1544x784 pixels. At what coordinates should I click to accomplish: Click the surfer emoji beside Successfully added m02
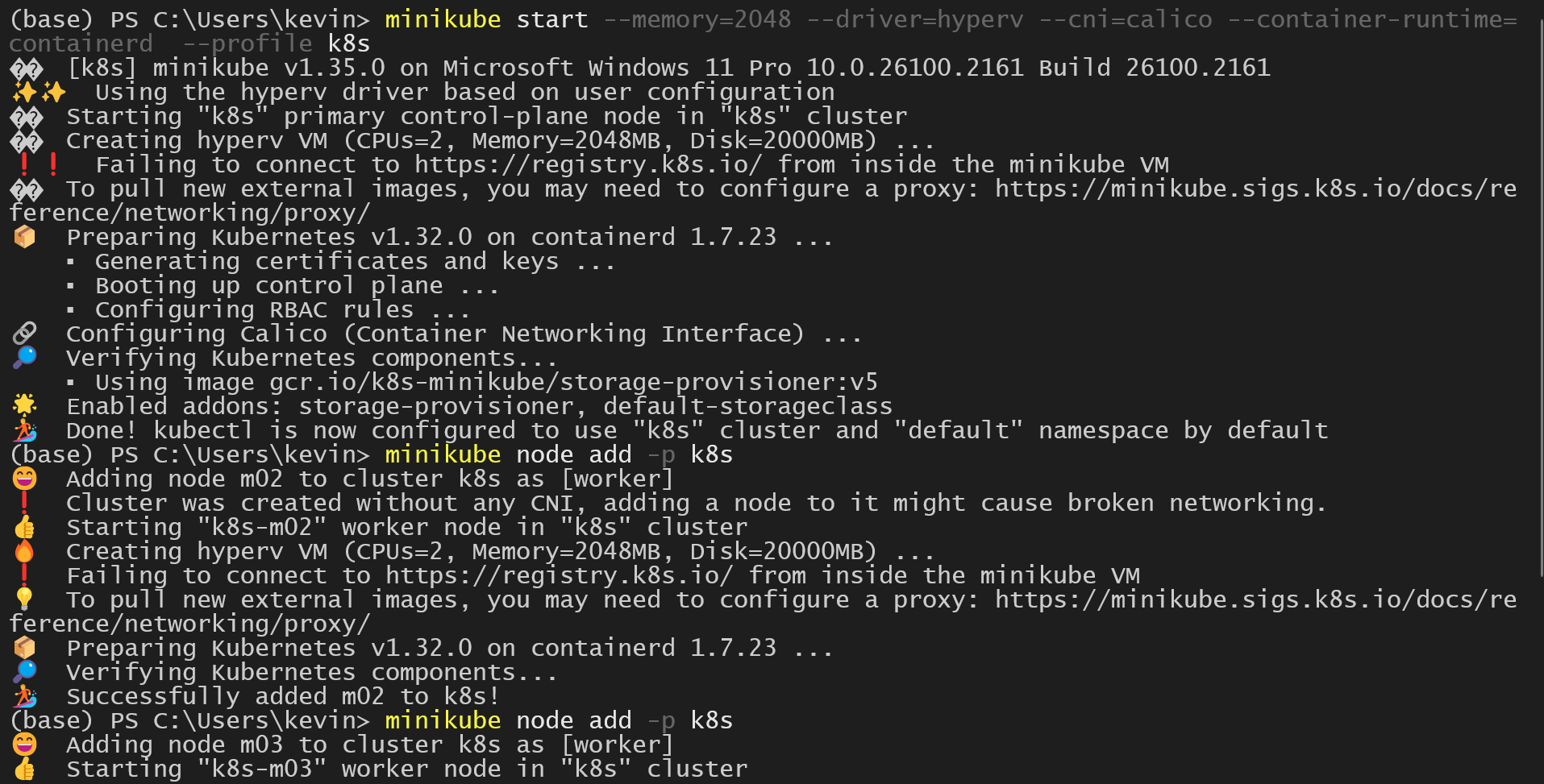tap(24, 696)
